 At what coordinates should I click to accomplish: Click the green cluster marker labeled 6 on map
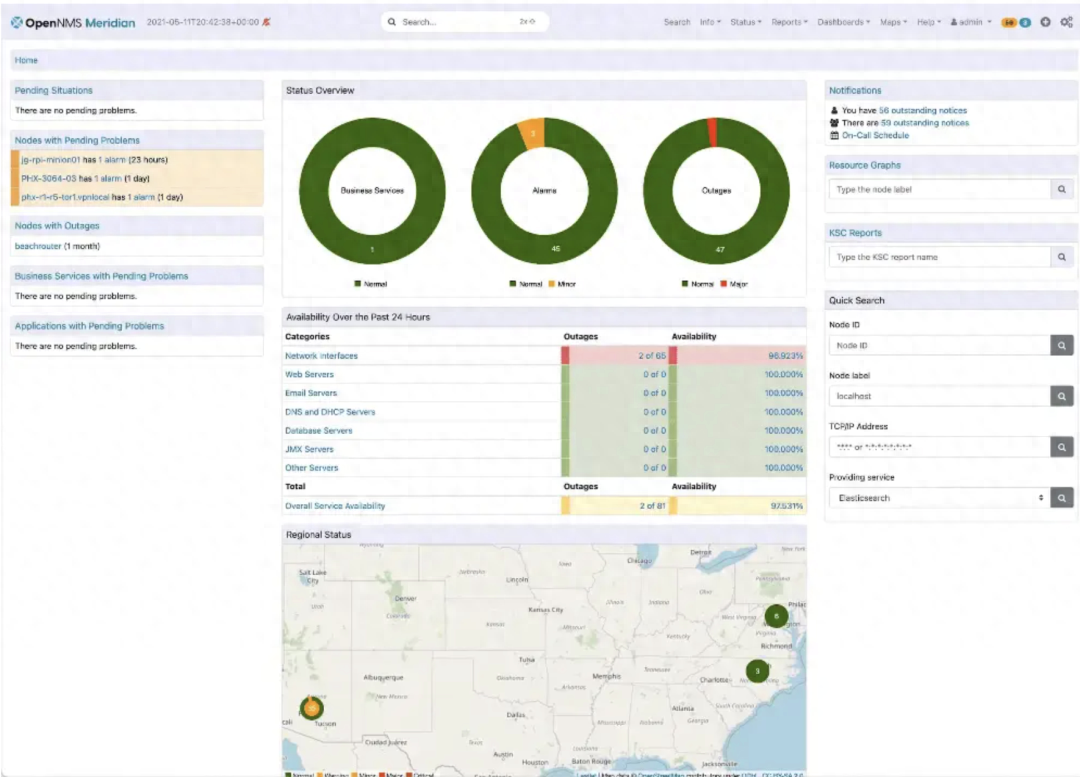[776, 616]
